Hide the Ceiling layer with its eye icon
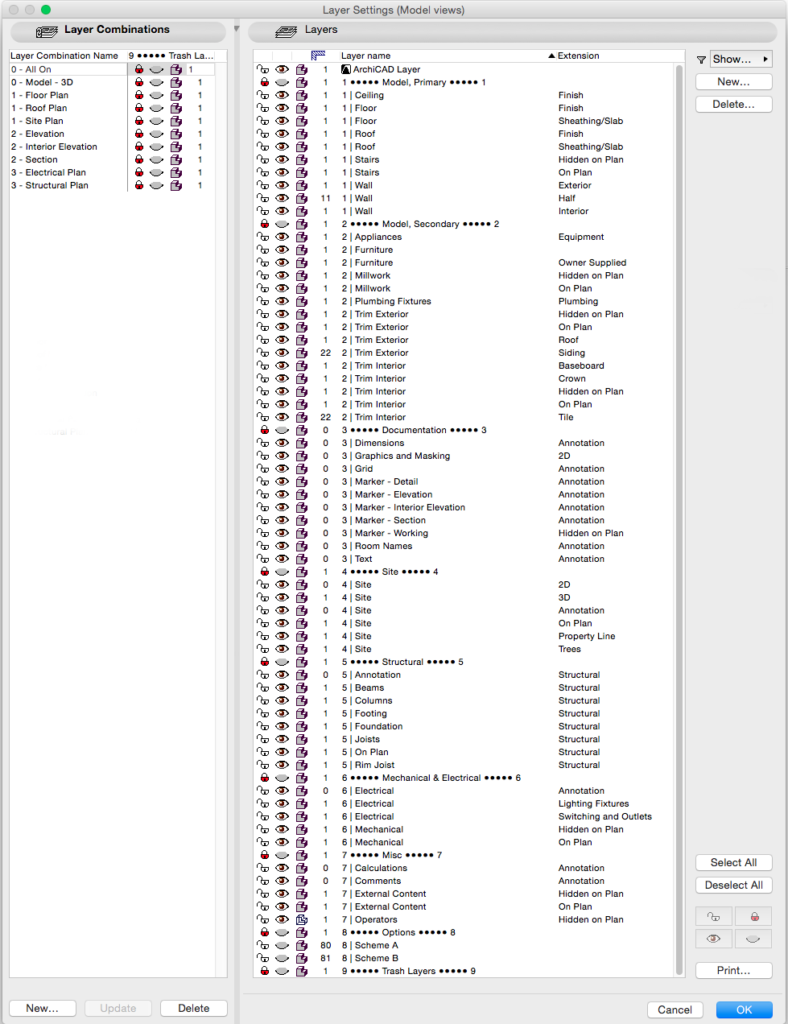Screen dimensions: 788x1024 pyautogui.click(x=282, y=95)
